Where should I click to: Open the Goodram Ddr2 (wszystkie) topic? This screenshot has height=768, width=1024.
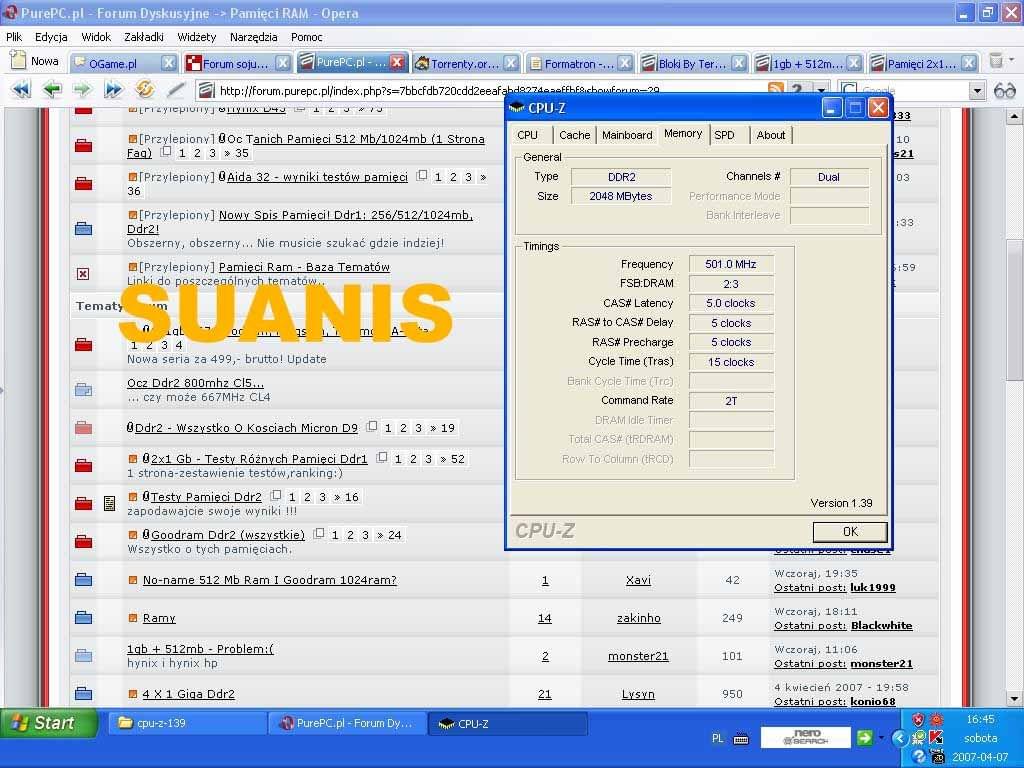coord(228,535)
